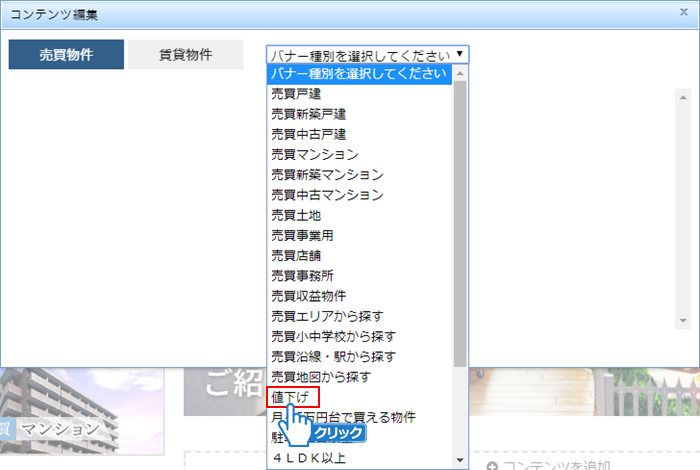700x470 pixels.
Task: Click the コンテンツを追加 plus icon
Action: [x=491, y=465]
